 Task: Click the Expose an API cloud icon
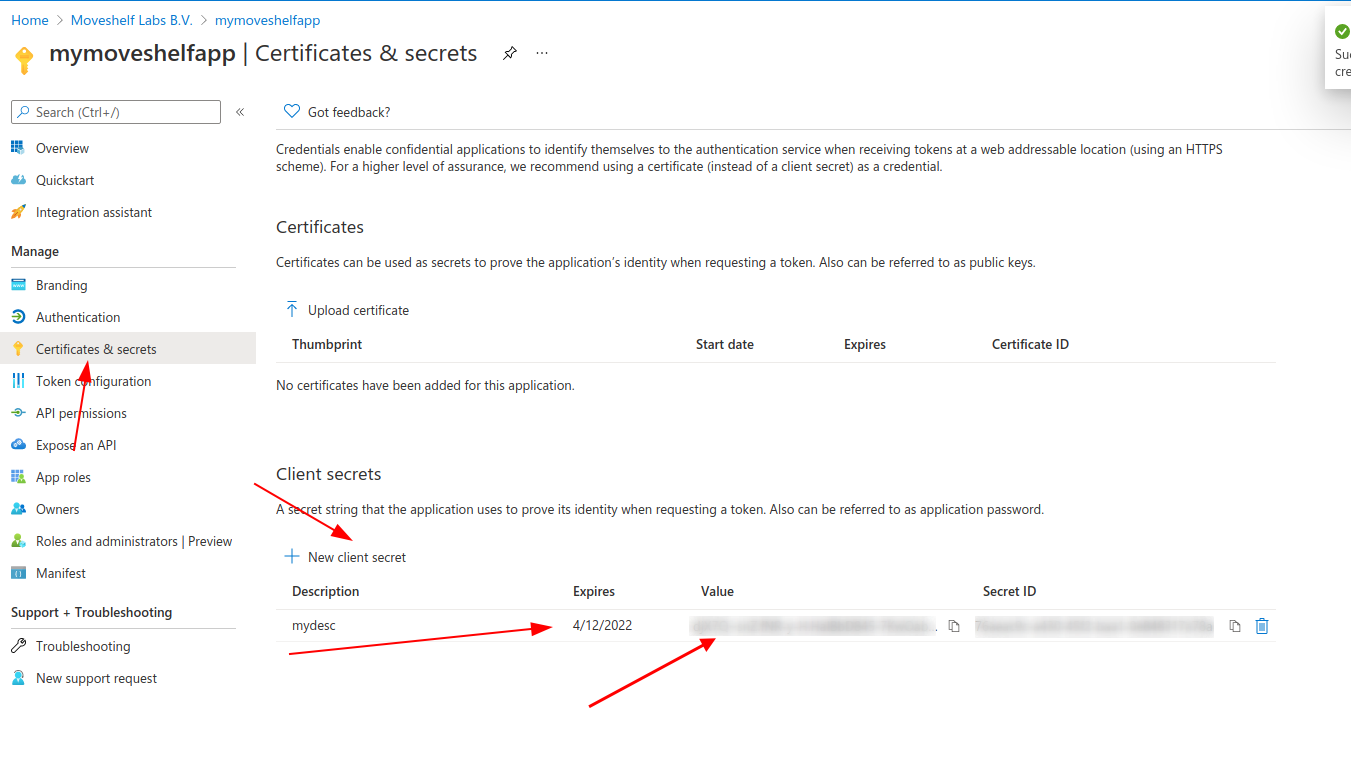[x=18, y=445]
